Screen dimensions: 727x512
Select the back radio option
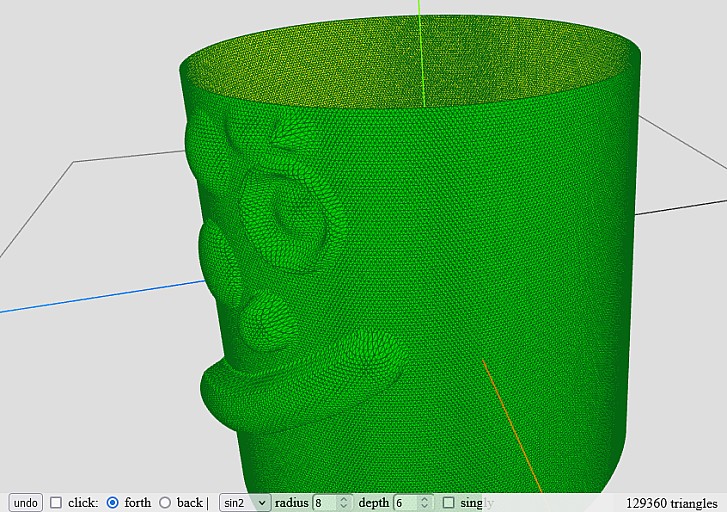coord(166,502)
